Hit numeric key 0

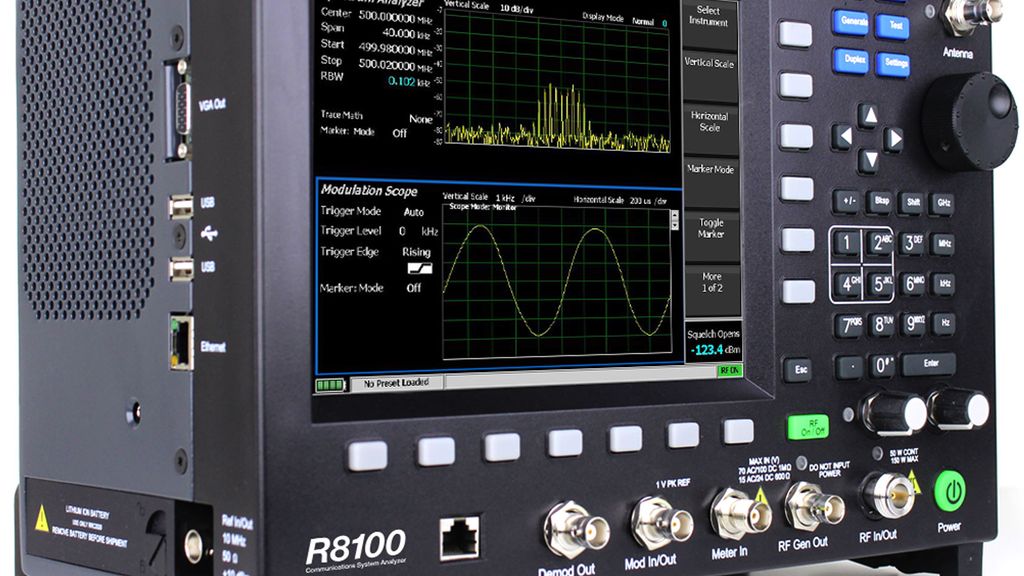point(882,366)
